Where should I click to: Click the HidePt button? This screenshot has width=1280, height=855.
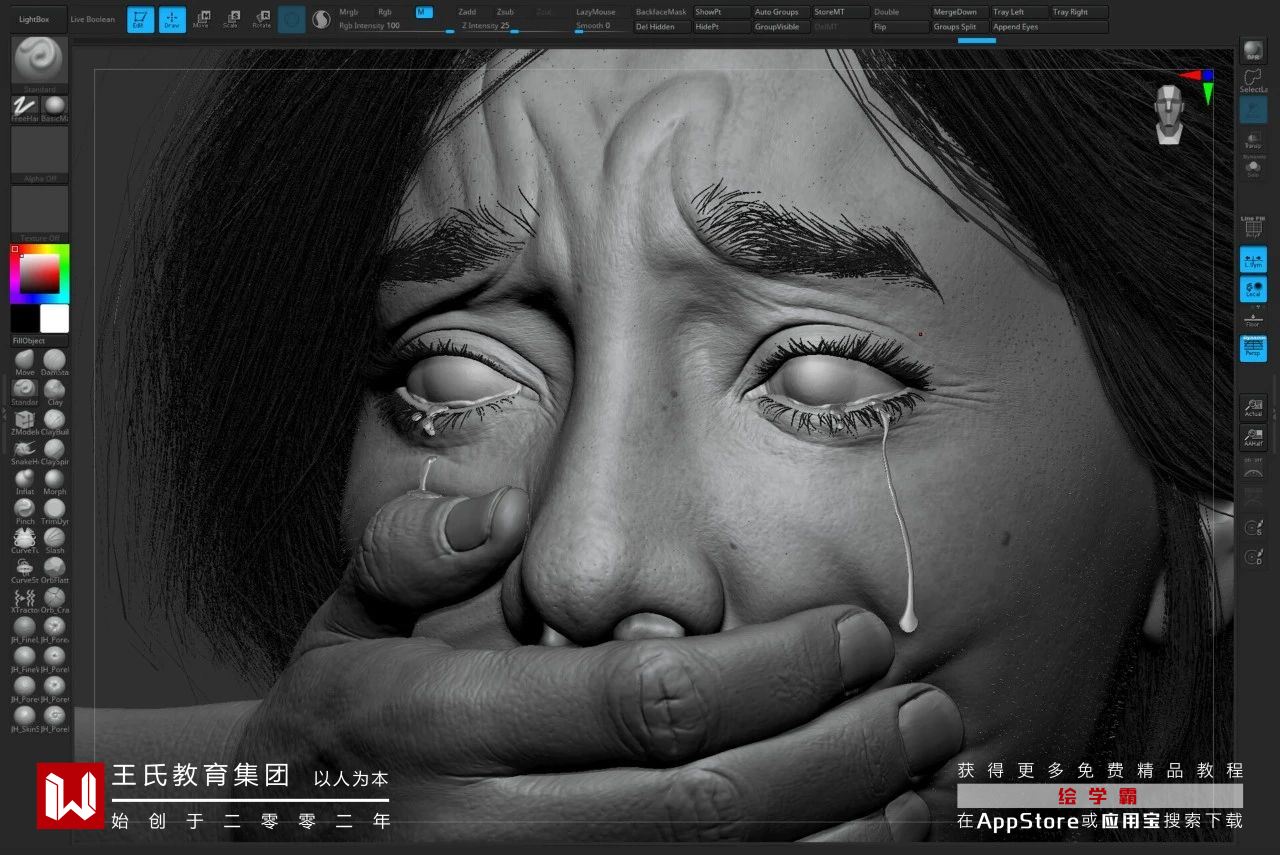(x=721, y=27)
